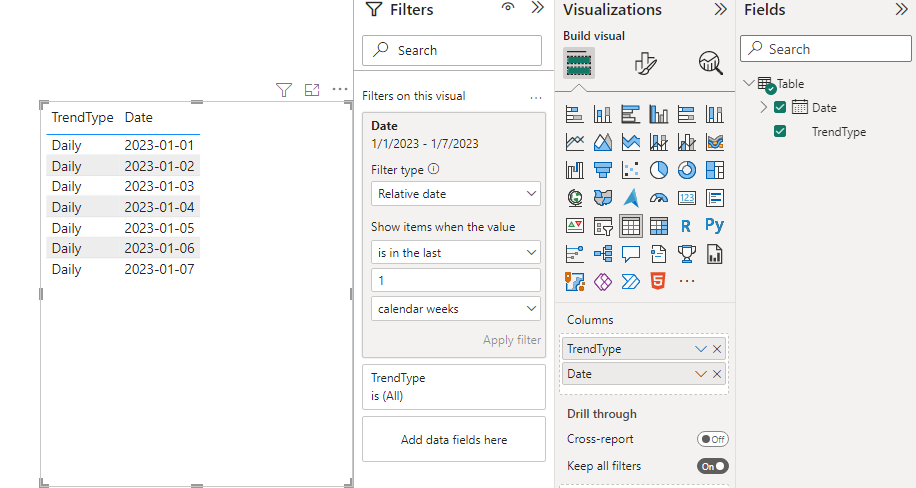Choose the area chart visual

(x=602, y=142)
